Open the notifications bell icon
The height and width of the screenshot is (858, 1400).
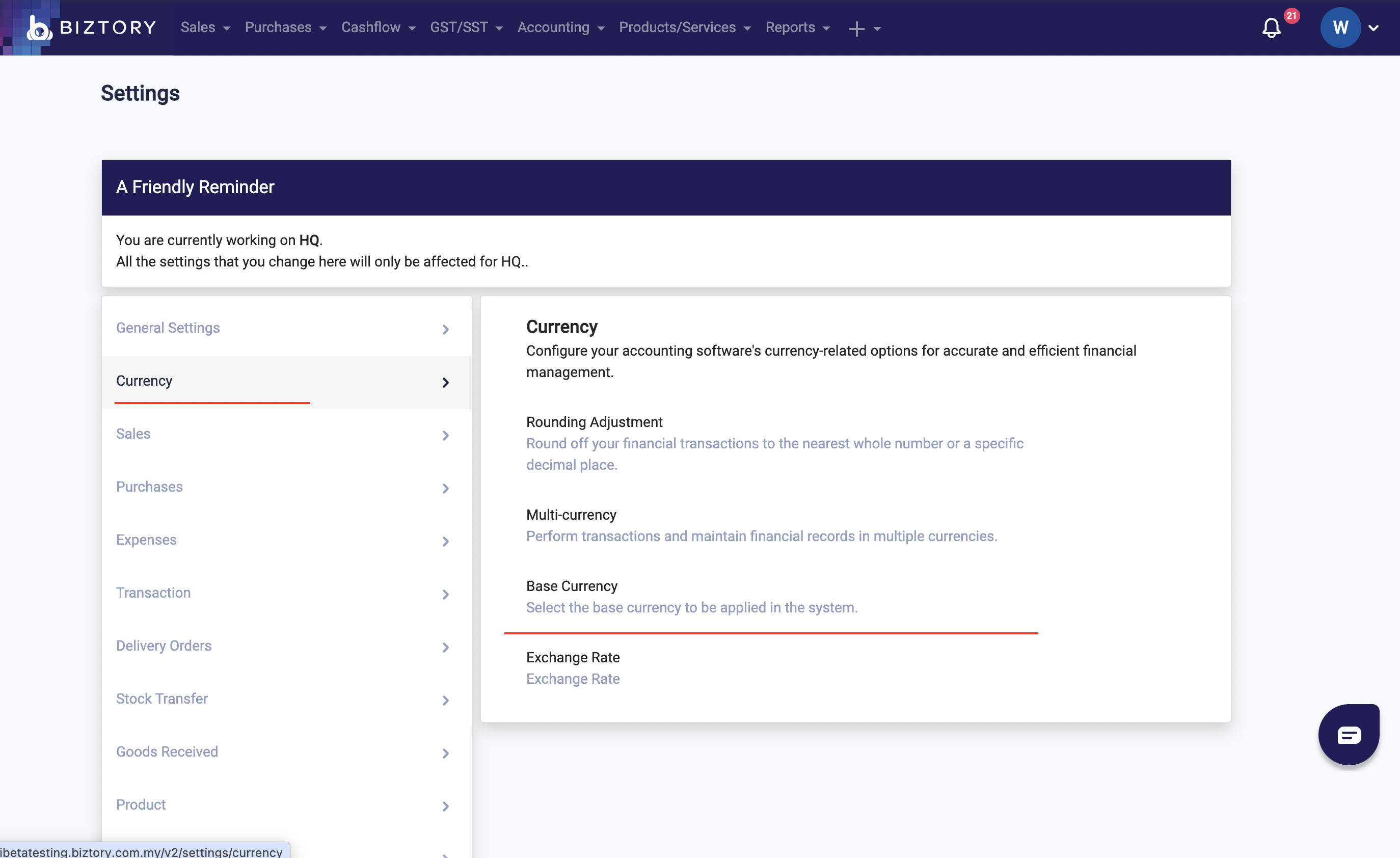(x=1271, y=28)
